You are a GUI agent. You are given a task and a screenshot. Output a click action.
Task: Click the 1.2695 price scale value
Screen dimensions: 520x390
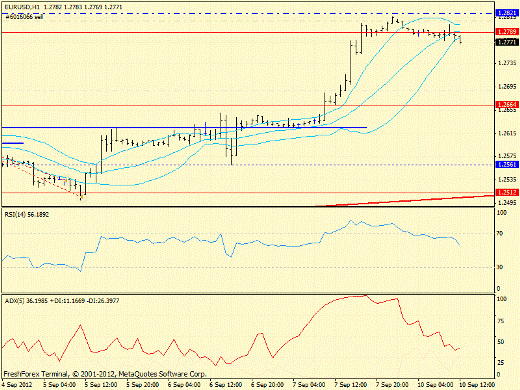(507, 87)
